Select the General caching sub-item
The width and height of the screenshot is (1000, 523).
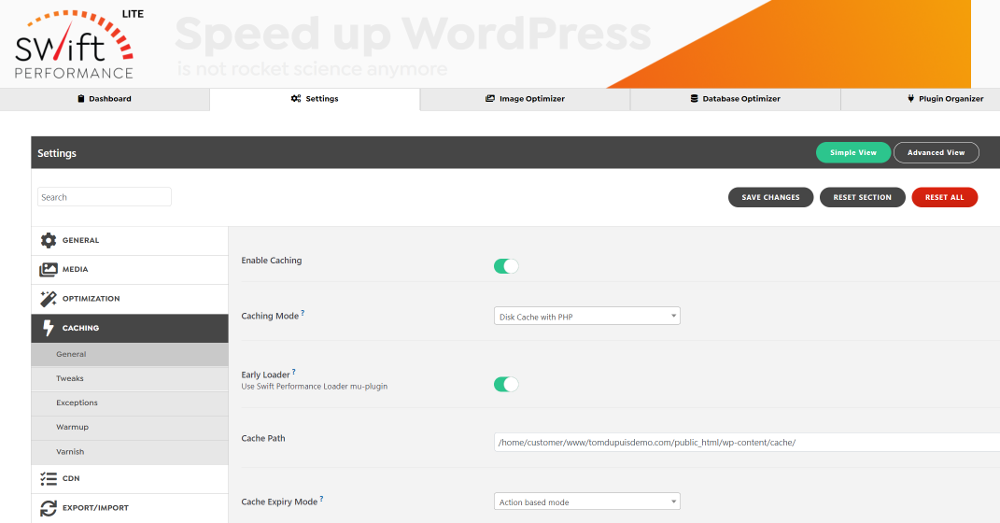129,354
